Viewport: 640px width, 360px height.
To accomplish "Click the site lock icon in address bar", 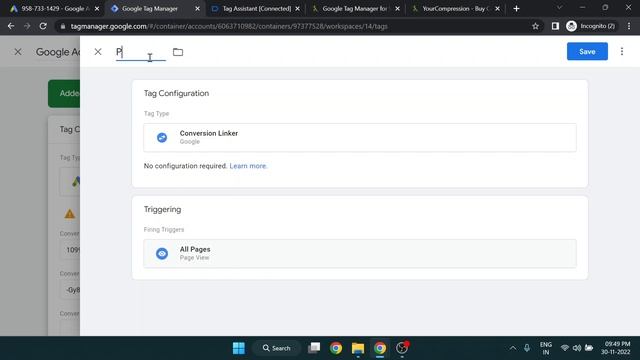I will pyautogui.click(x=62, y=26).
